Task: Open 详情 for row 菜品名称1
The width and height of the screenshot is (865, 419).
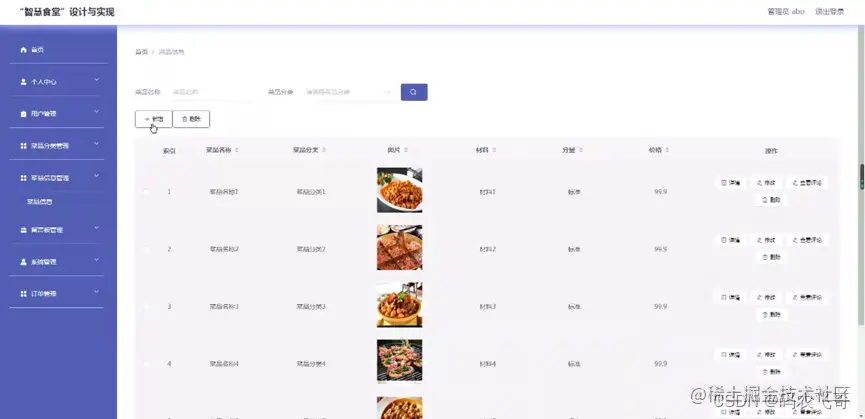Action: (x=730, y=182)
